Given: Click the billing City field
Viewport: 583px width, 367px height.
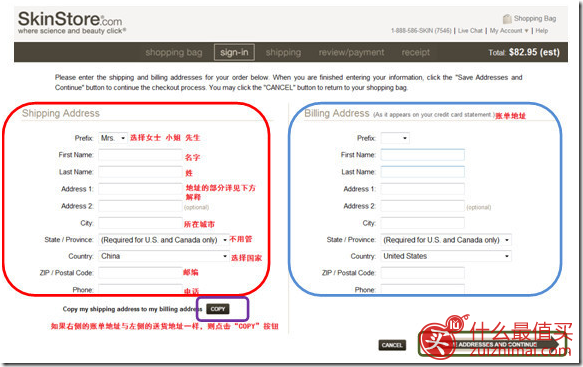Looking at the screenshot, I should pos(422,223).
